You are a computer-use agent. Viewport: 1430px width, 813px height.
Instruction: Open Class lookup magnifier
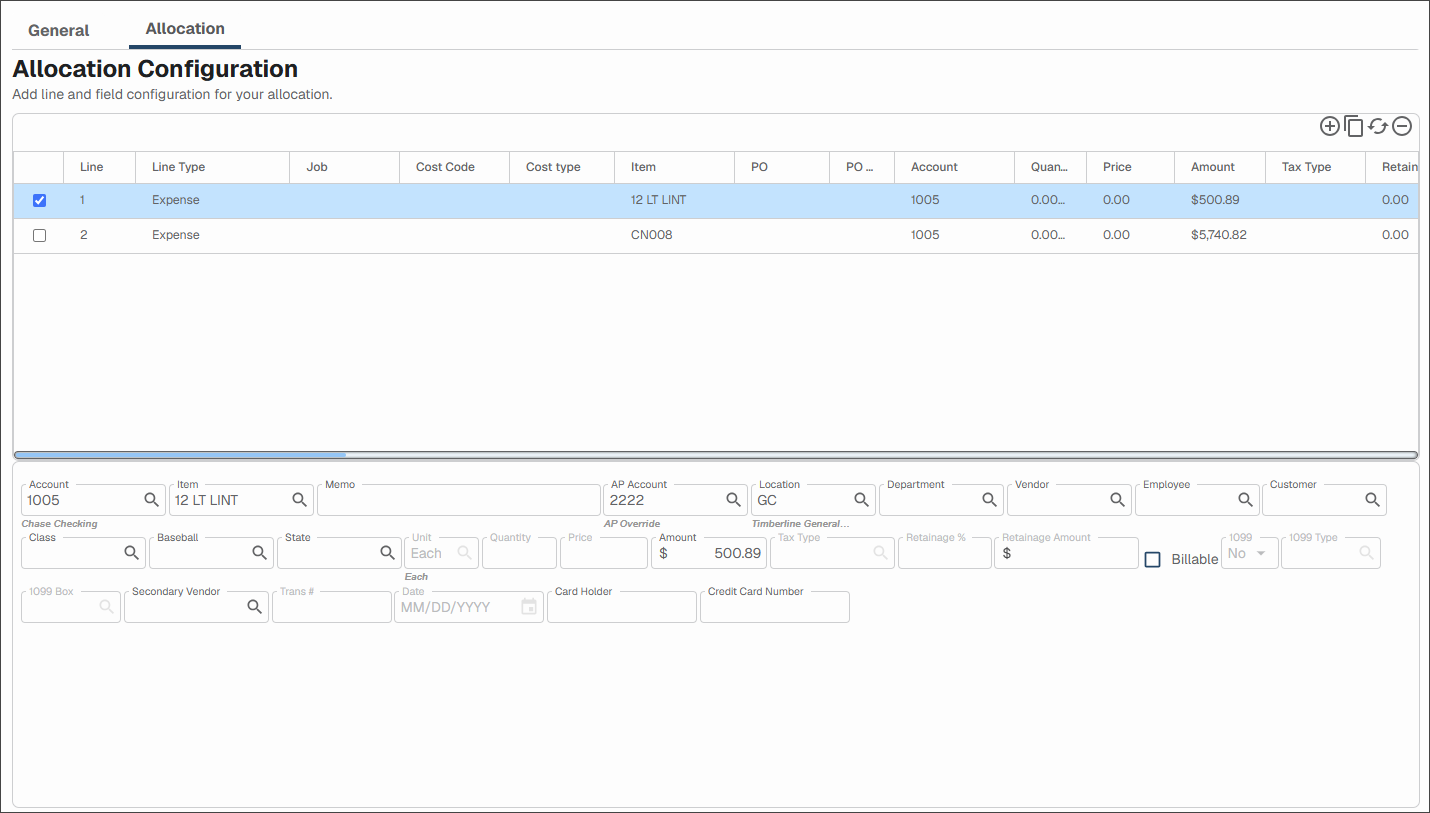click(131, 552)
